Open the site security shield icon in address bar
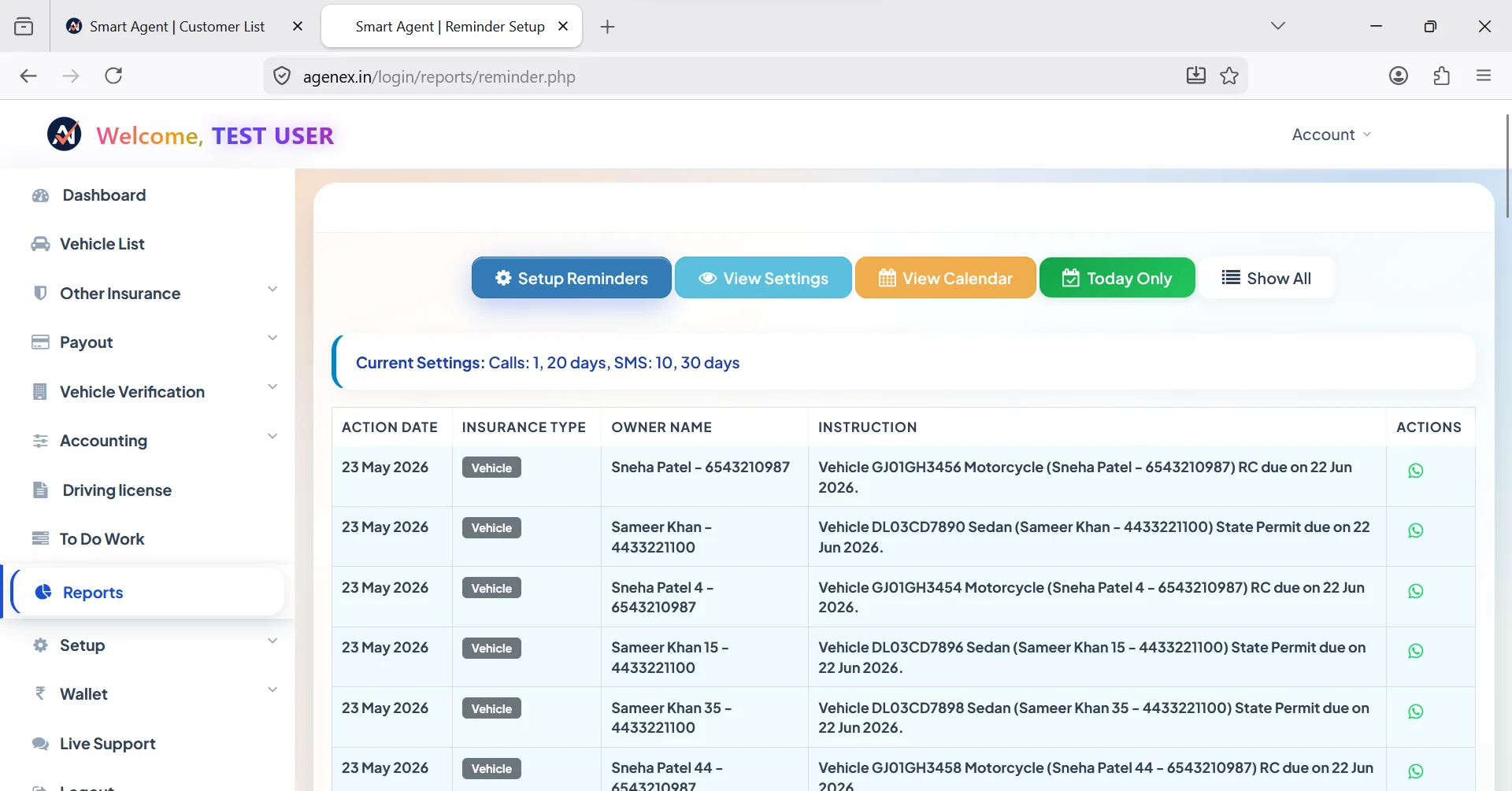Viewport: 1512px width, 791px height. tap(282, 76)
